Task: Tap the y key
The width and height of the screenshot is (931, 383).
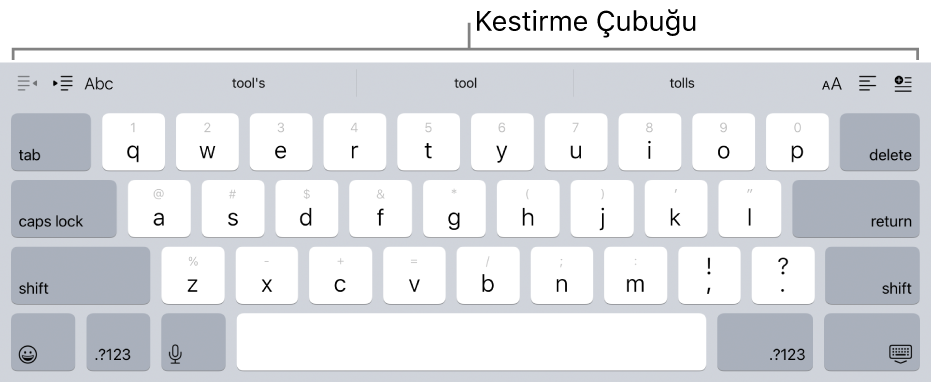Action: pos(502,142)
